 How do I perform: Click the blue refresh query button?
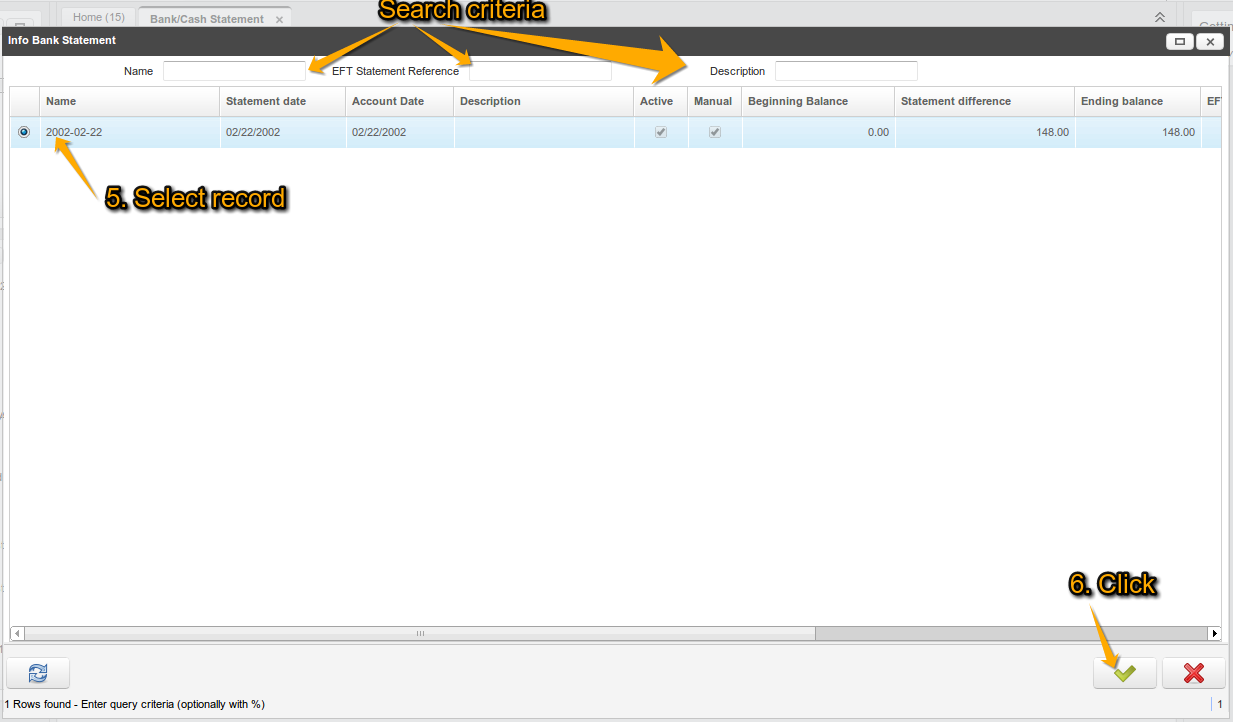(38, 673)
